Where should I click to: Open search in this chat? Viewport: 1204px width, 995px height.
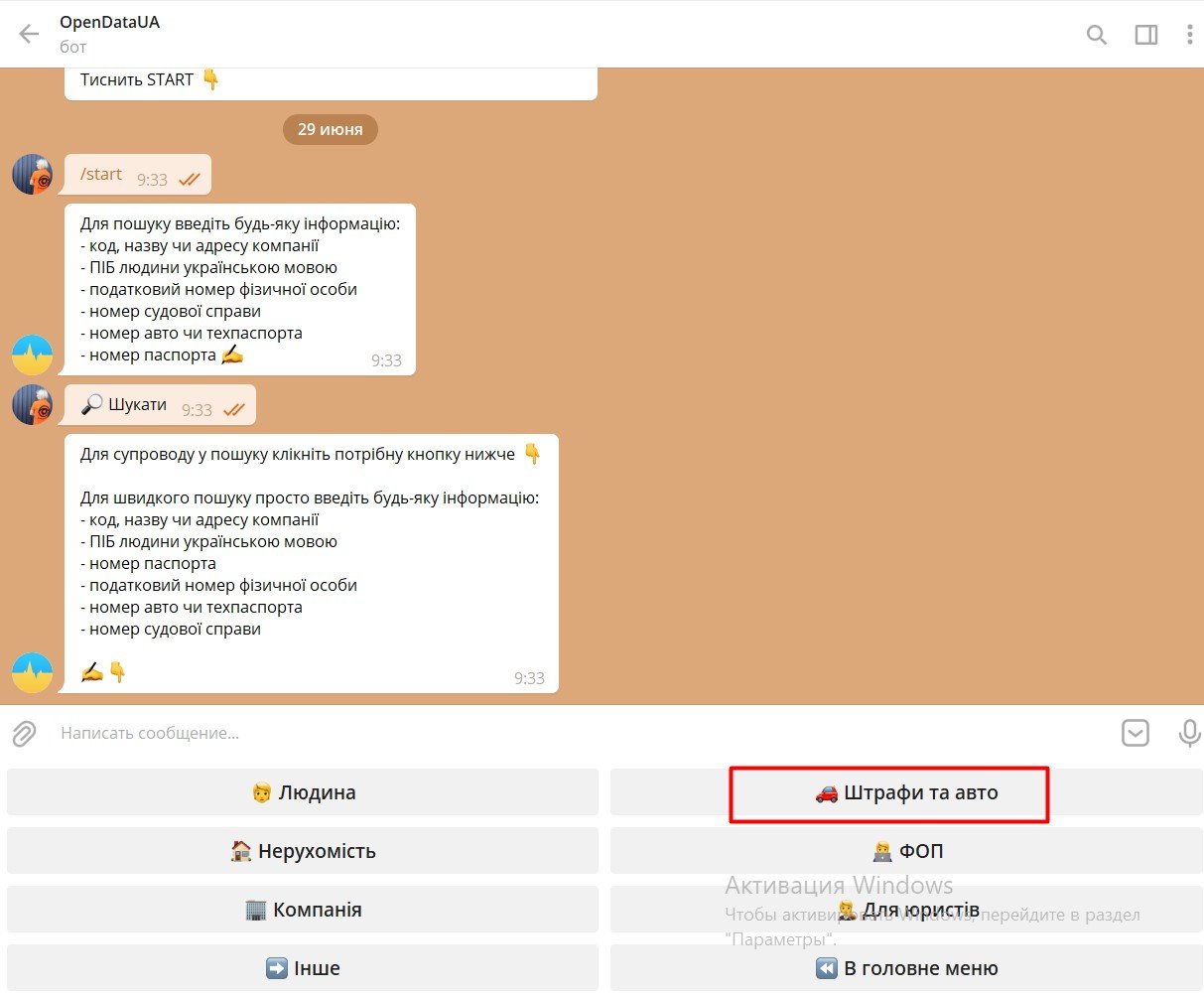tap(1097, 35)
